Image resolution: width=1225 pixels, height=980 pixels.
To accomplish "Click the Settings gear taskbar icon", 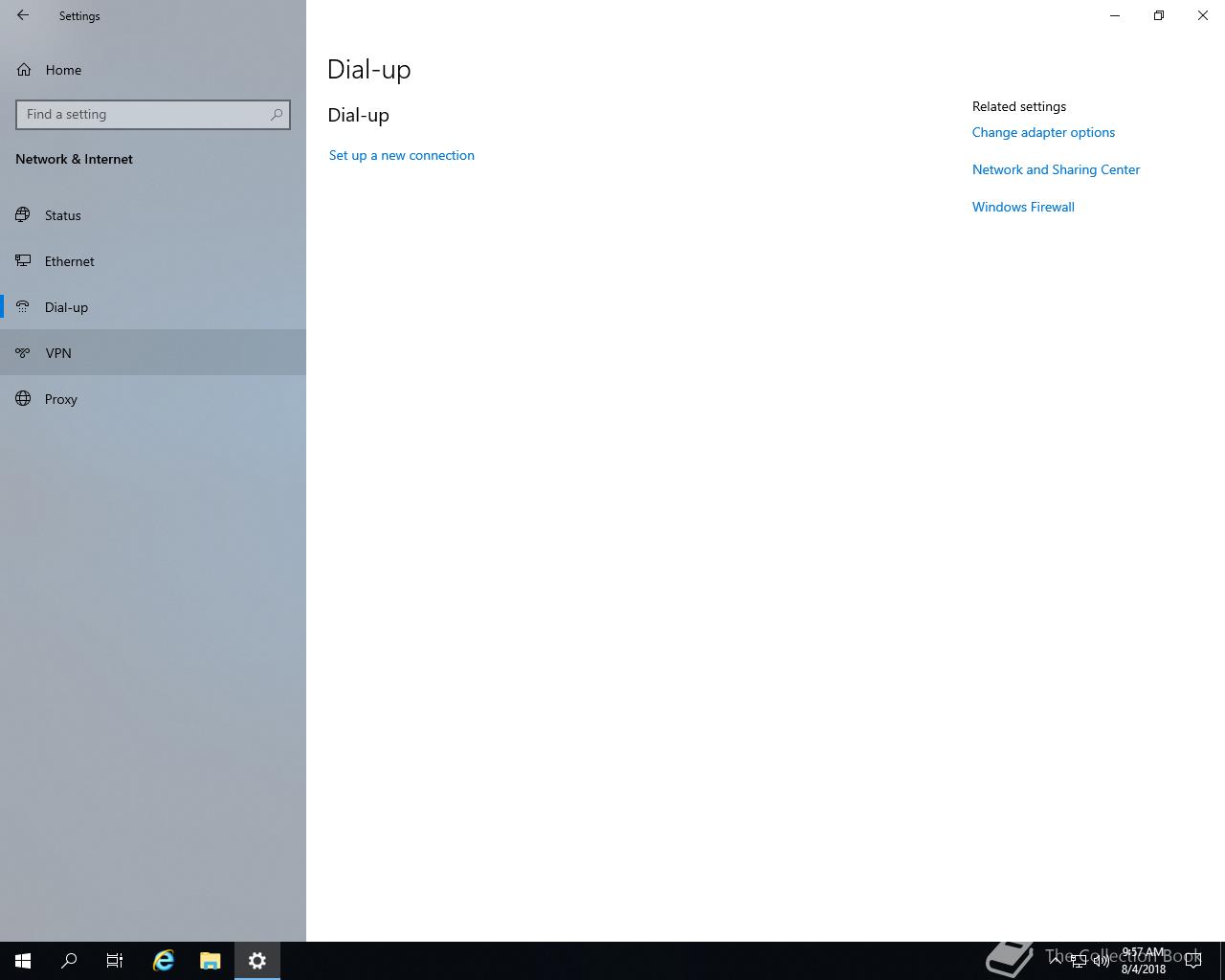I will click(x=257, y=961).
